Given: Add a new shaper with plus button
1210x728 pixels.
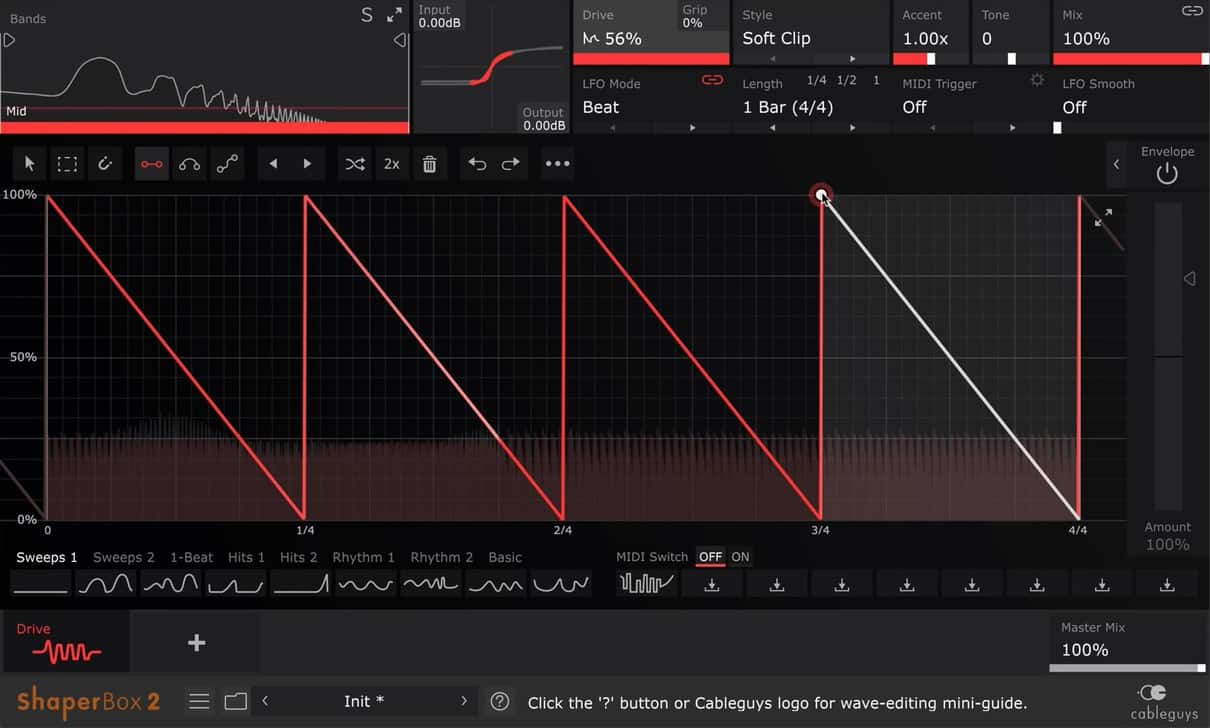Looking at the screenshot, I should click(197, 643).
